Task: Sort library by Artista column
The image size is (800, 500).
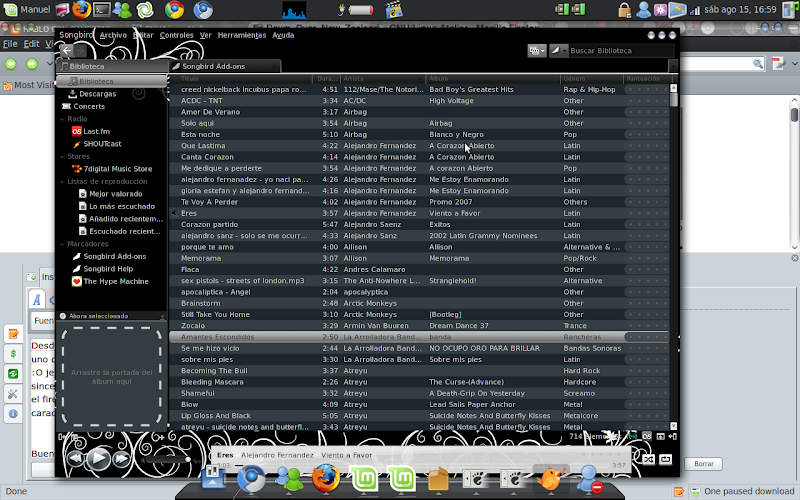Action: [x=383, y=79]
